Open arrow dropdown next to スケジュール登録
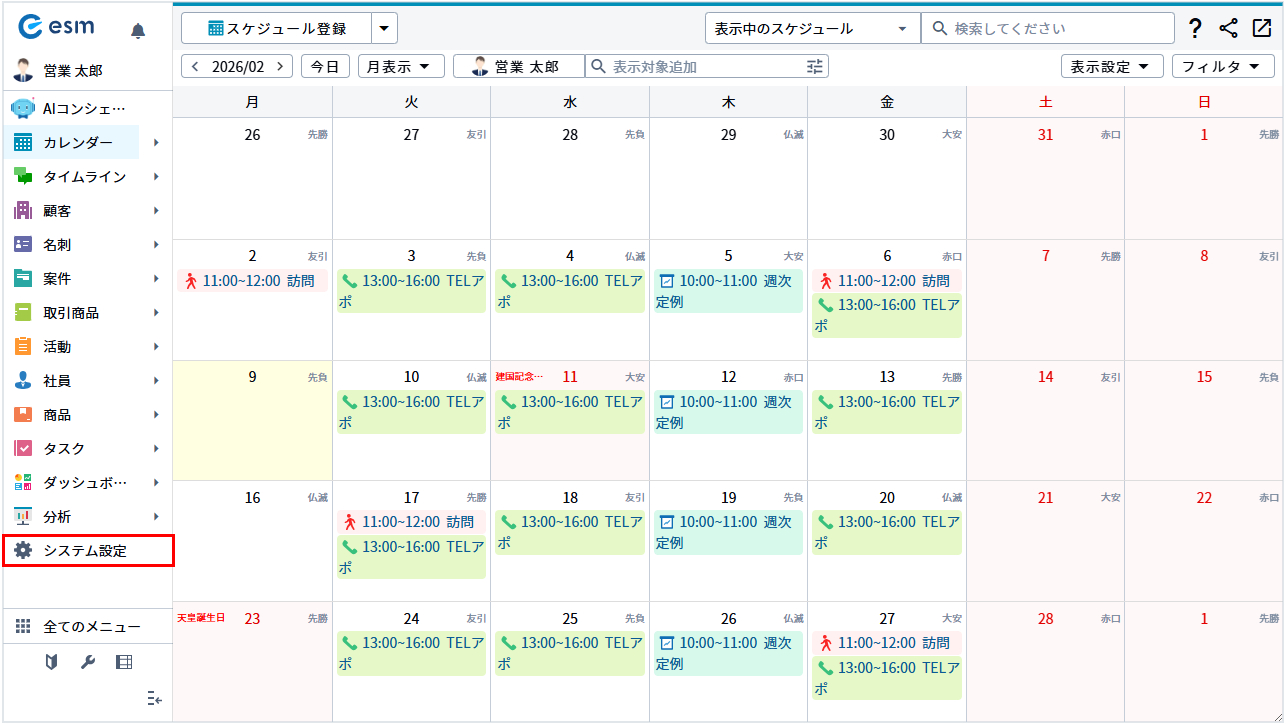 pyautogui.click(x=384, y=28)
